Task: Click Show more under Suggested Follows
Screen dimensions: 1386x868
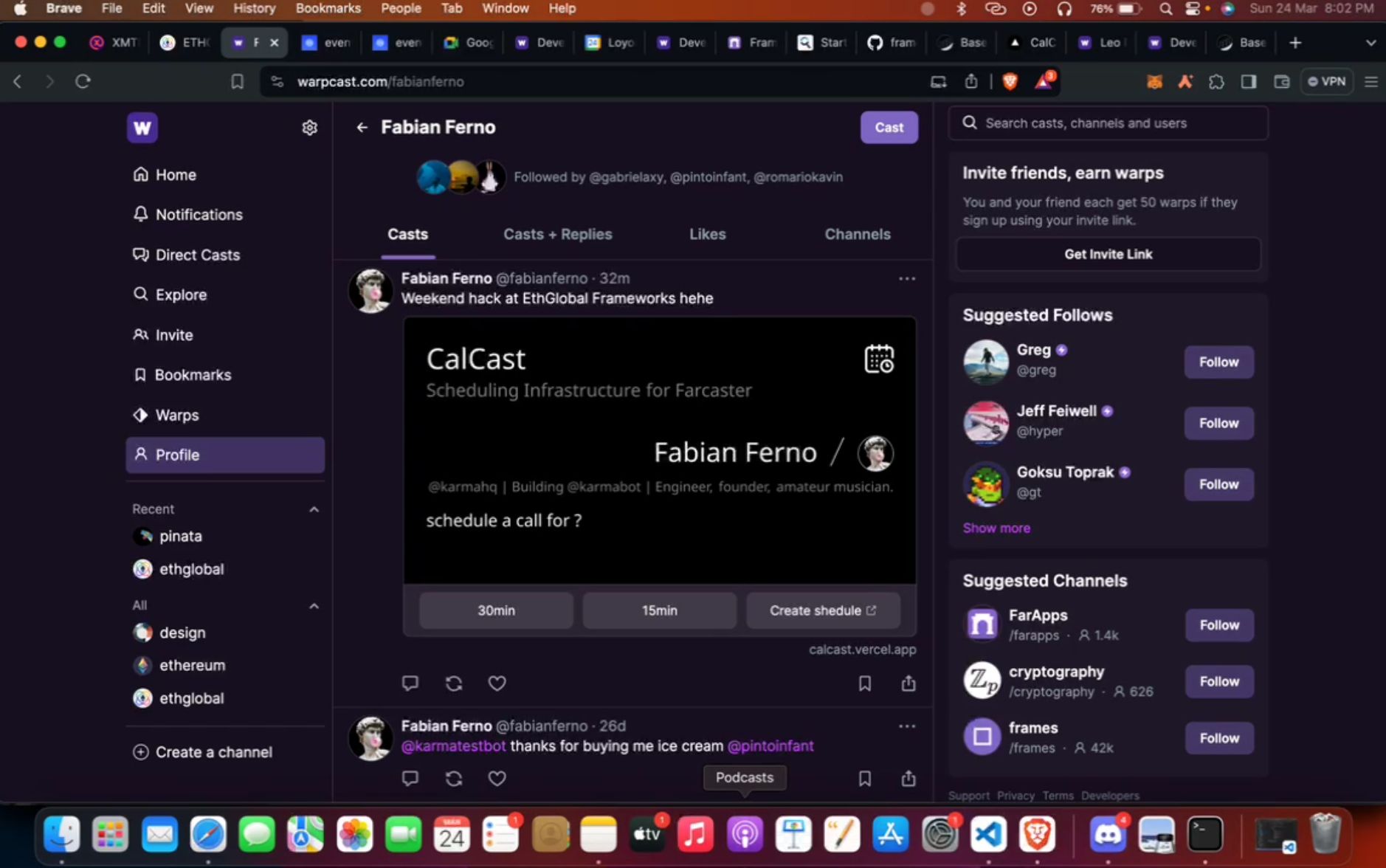Action: pos(996,528)
